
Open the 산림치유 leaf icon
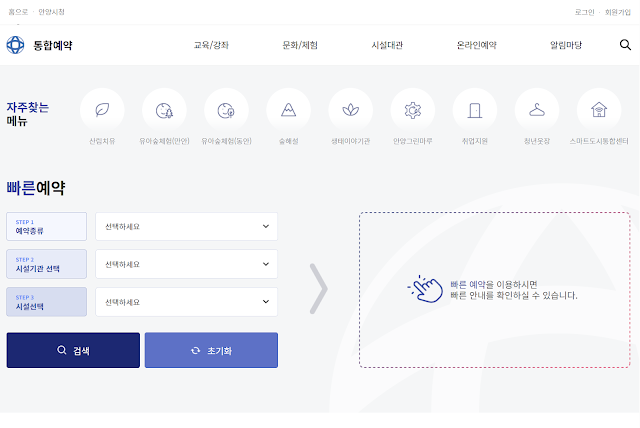point(102,110)
